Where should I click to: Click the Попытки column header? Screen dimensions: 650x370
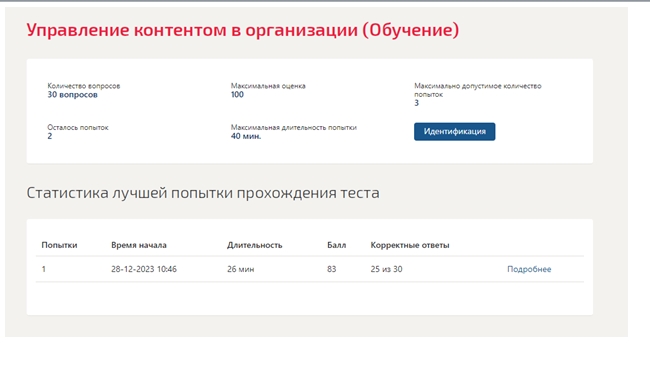(59, 245)
